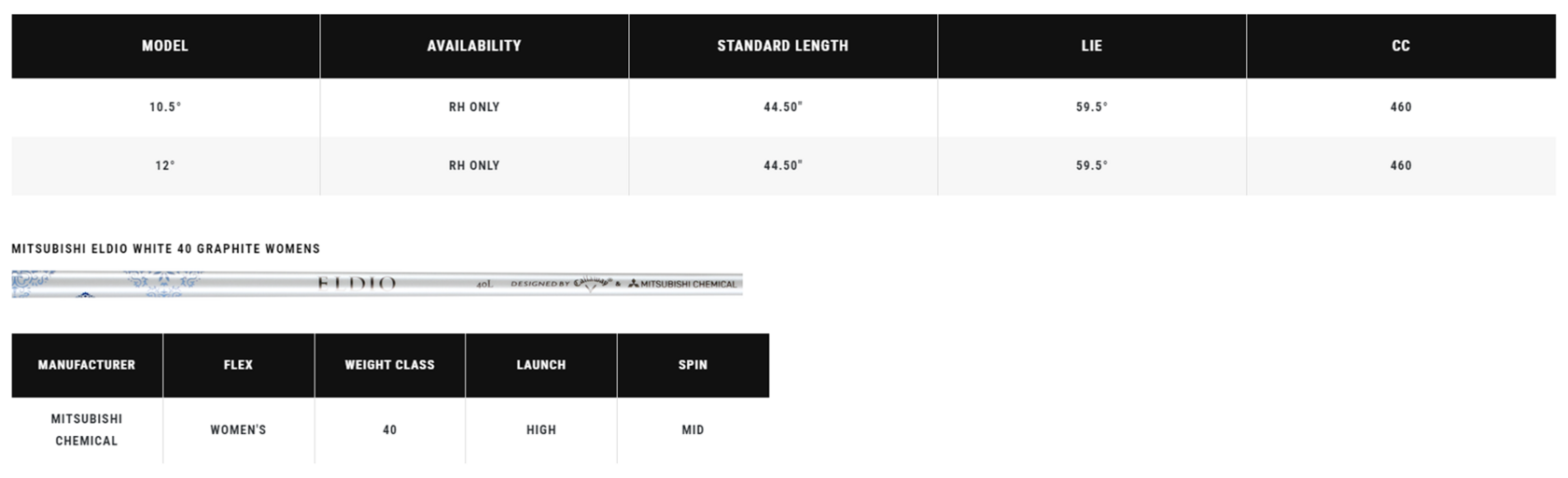Select the 10.5° model cell
Viewport: 1568px width, 478px height.
point(165,107)
